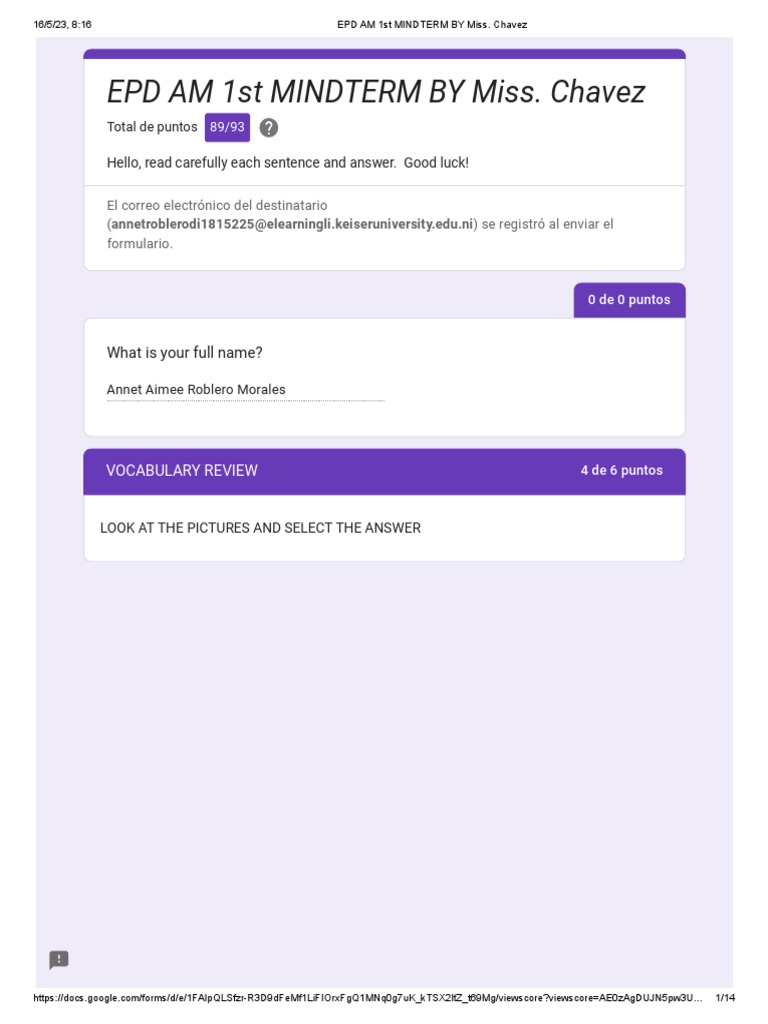
Task: Click 'se registró al enviar el formulario' text
Action: tap(546, 224)
